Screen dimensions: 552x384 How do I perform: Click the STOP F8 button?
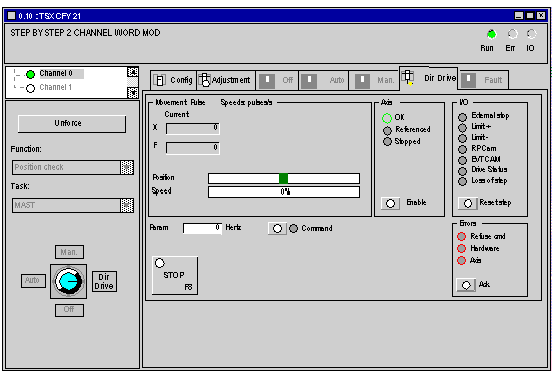point(175,275)
